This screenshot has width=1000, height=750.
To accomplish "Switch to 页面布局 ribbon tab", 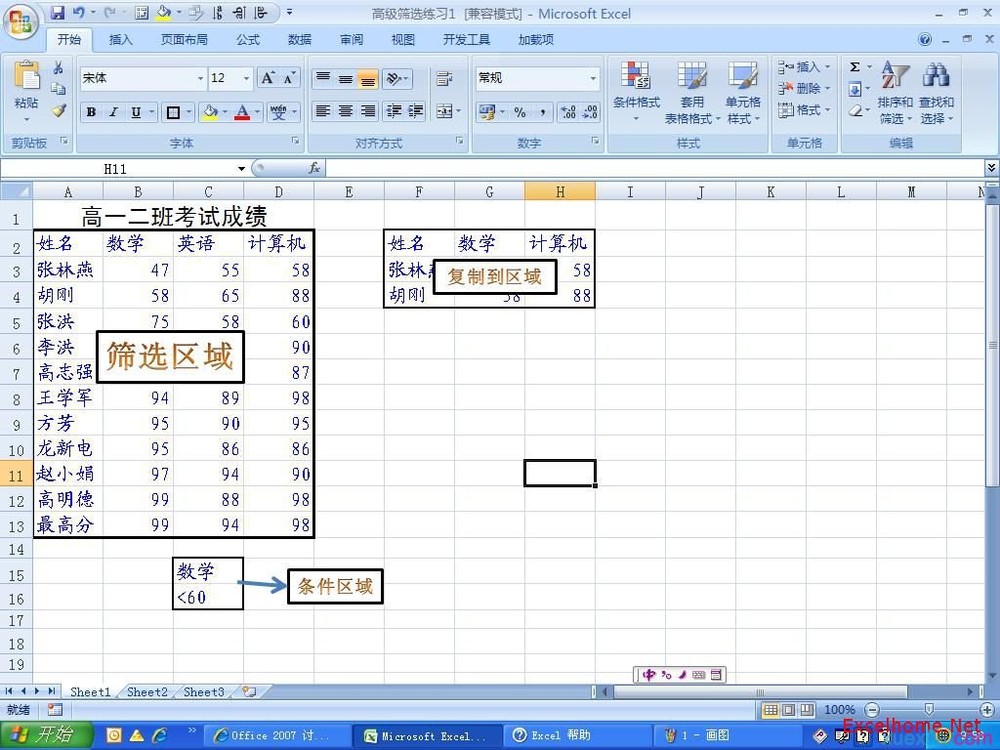I will [x=184, y=40].
